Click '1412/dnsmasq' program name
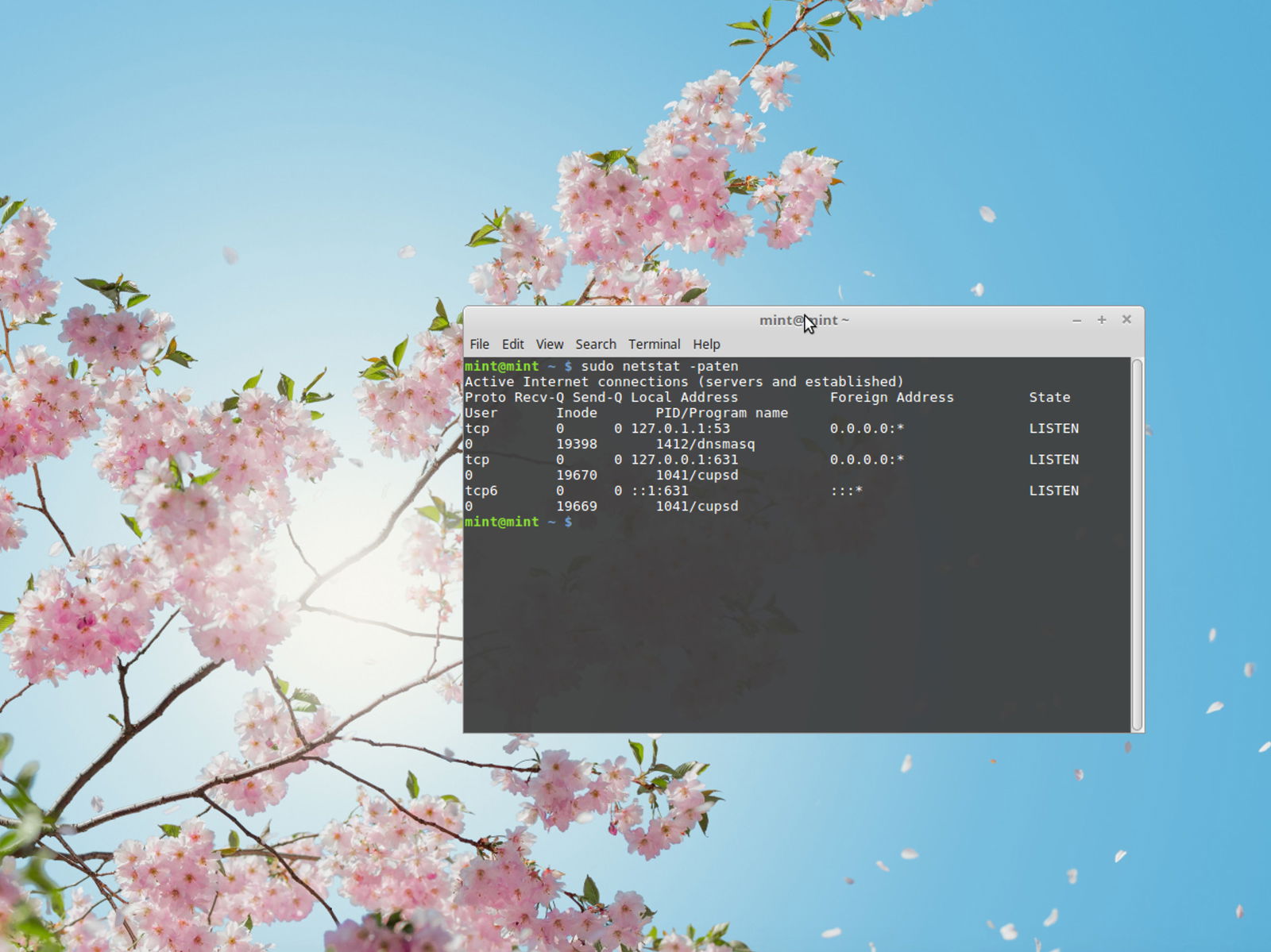 (x=705, y=444)
